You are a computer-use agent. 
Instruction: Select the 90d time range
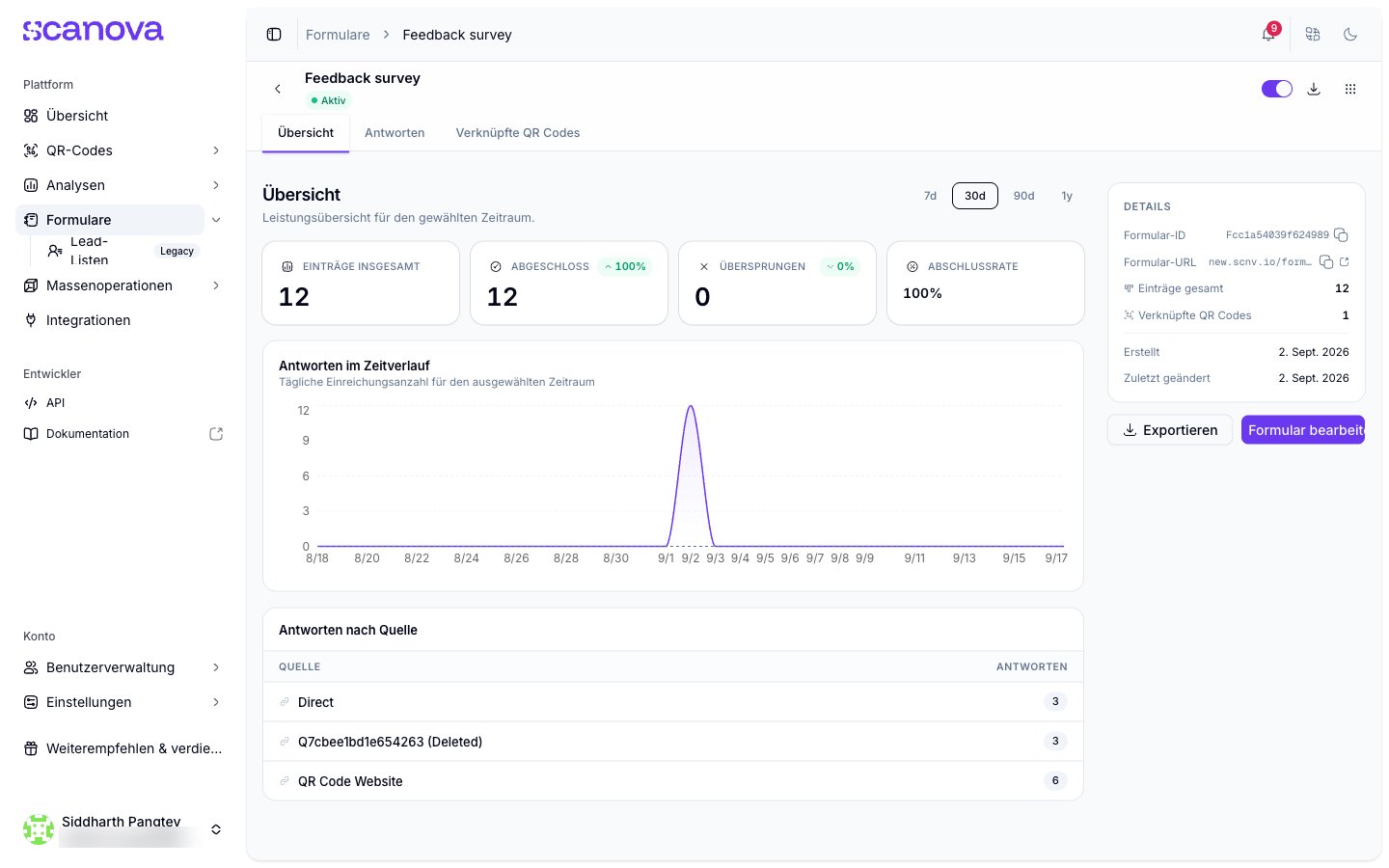pyautogui.click(x=1023, y=196)
